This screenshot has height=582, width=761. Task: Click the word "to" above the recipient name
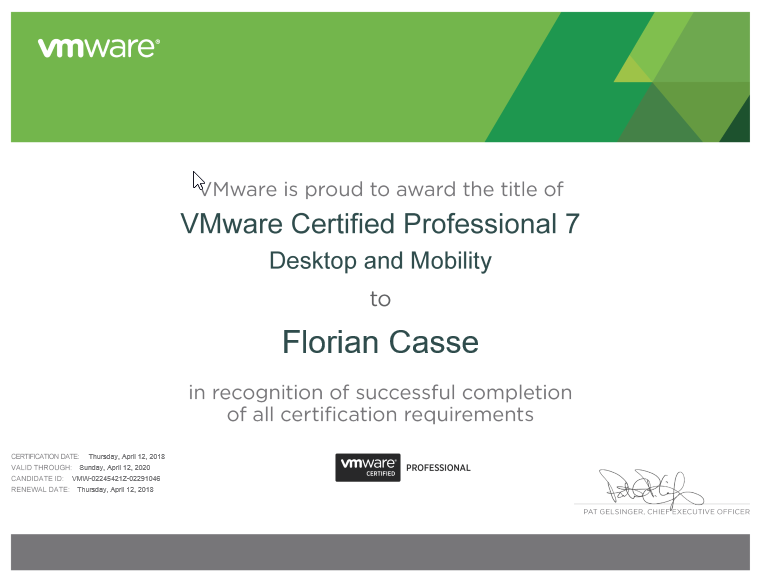pos(380,299)
